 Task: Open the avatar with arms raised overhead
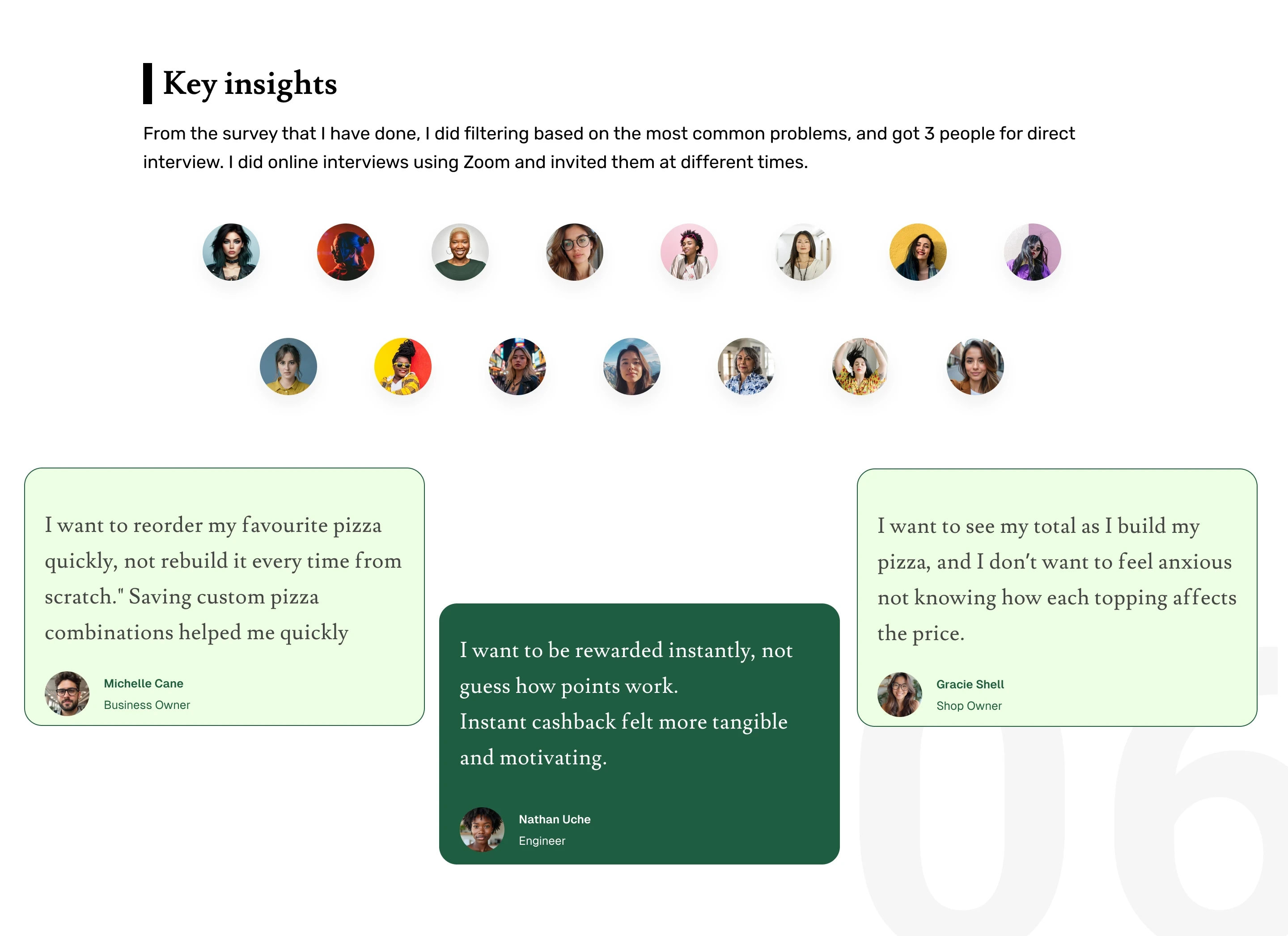point(860,367)
